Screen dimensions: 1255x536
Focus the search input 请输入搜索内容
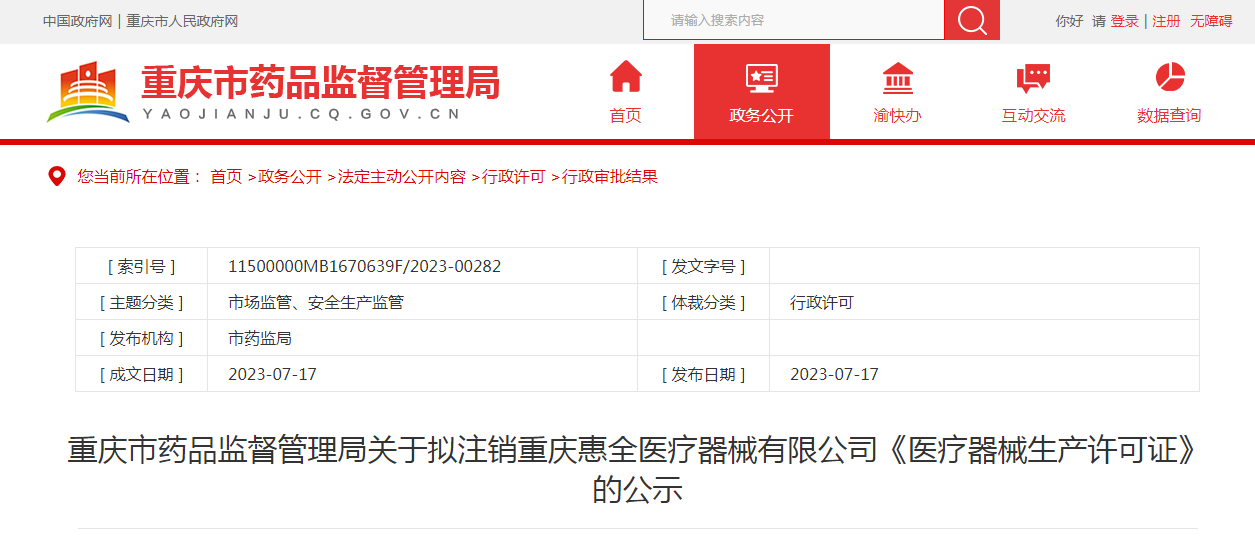pyautogui.click(x=793, y=20)
